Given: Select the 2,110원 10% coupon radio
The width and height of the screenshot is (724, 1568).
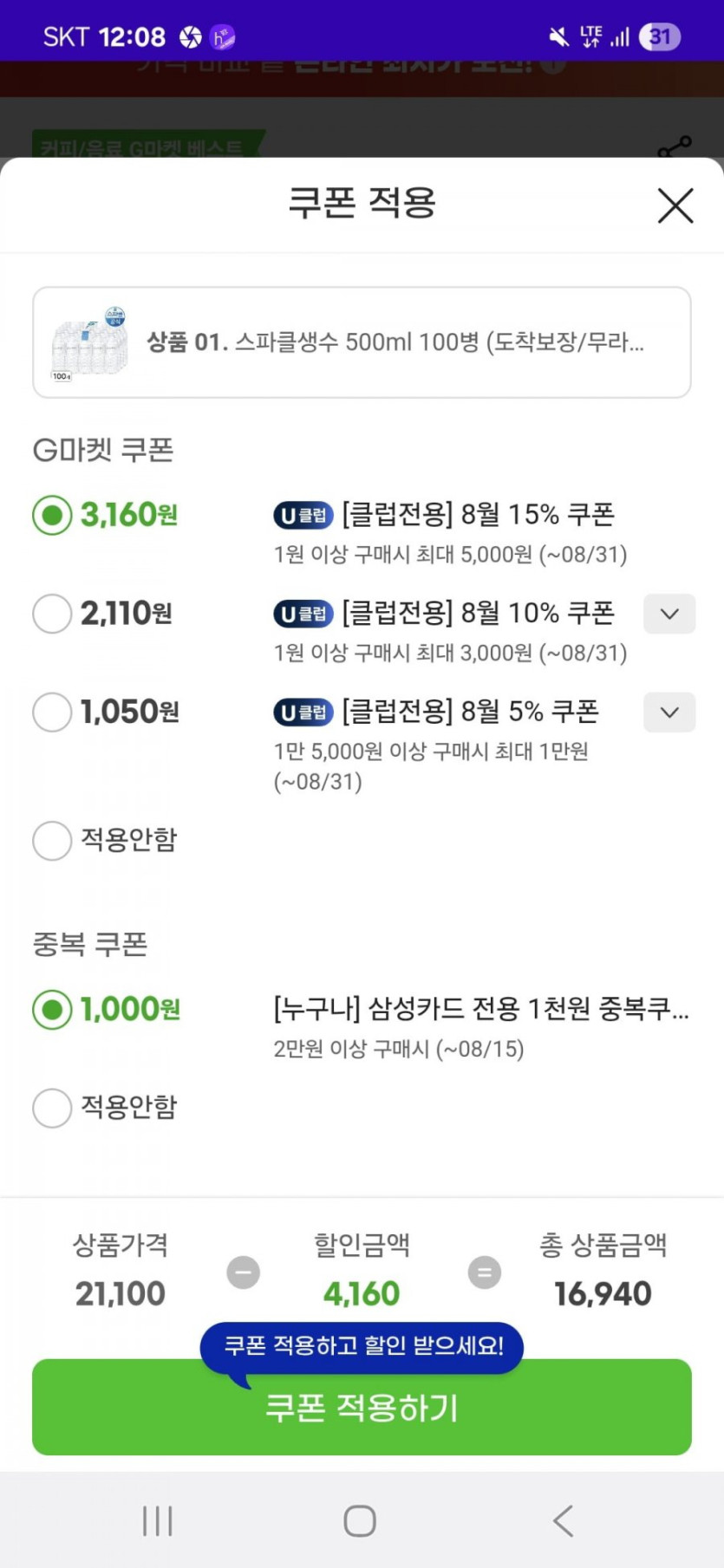Looking at the screenshot, I should click(x=52, y=614).
